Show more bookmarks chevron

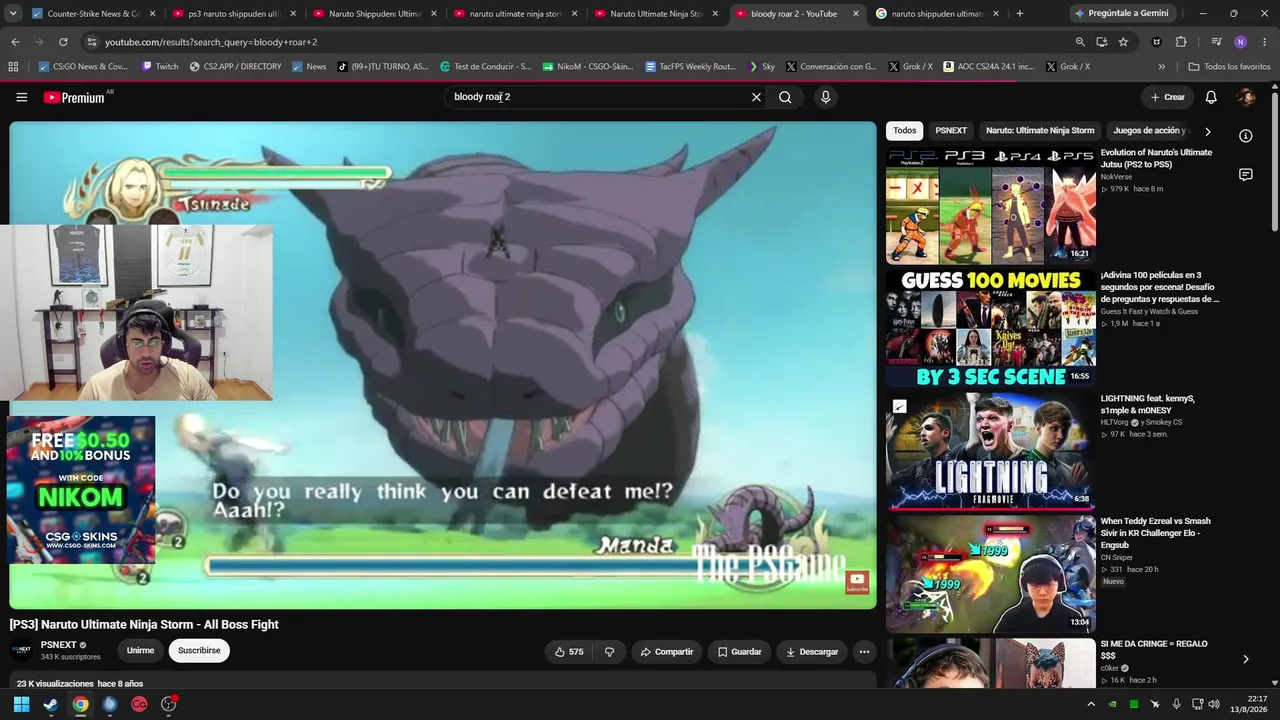pos(1161,67)
